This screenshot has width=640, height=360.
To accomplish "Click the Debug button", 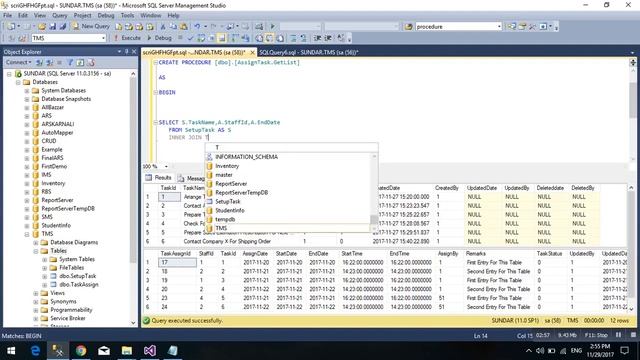I will tap(159, 38).
